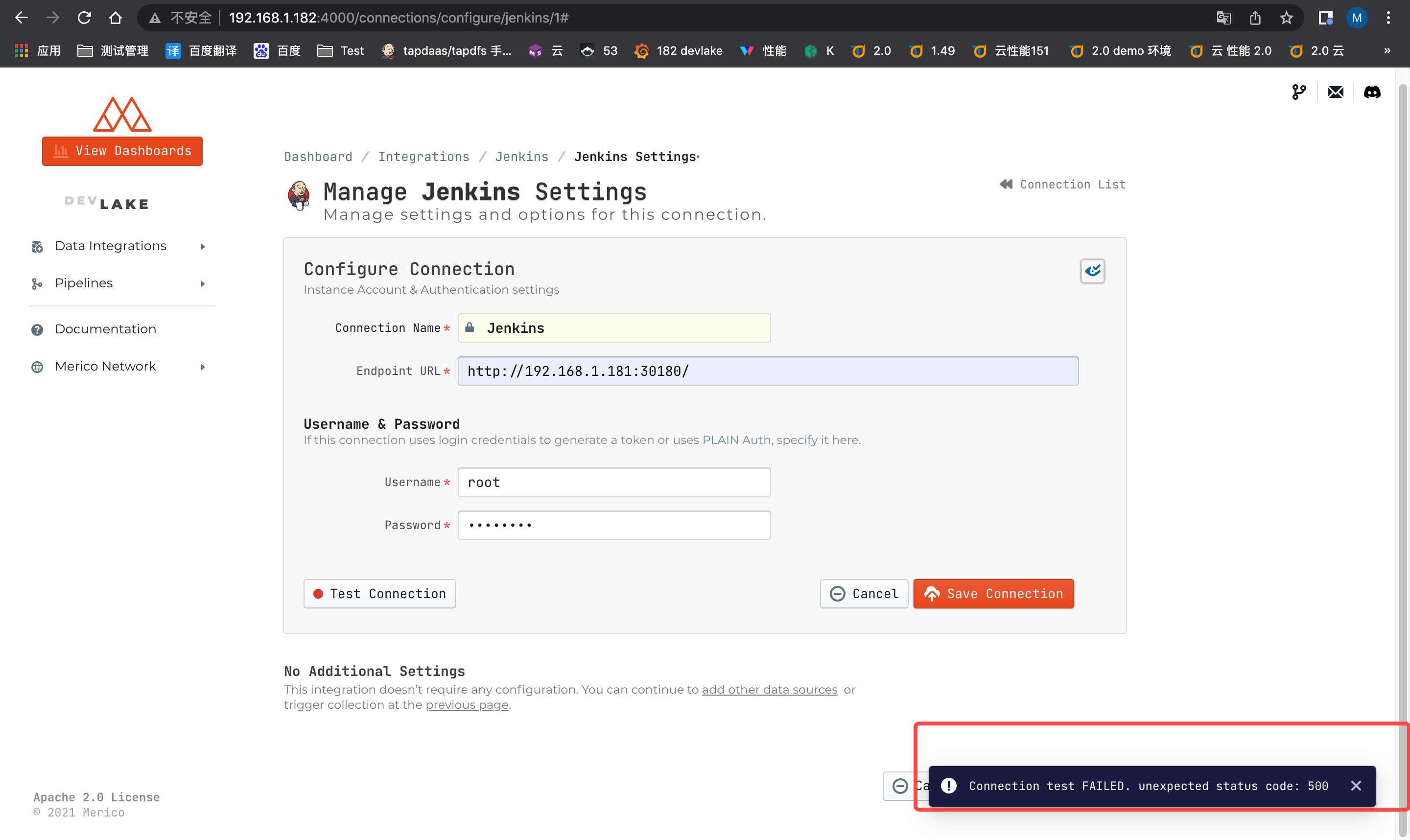
Task: Click the View Dashboards button
Action: click(x=122, y=151)
